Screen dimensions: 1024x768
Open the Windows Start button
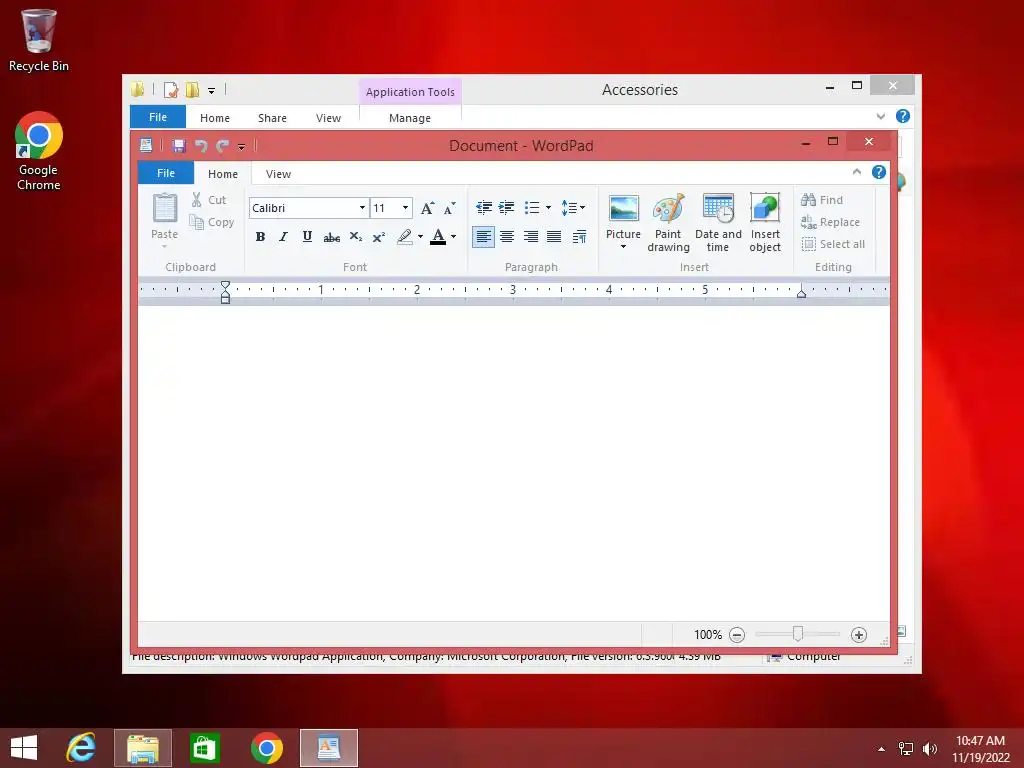24,748
